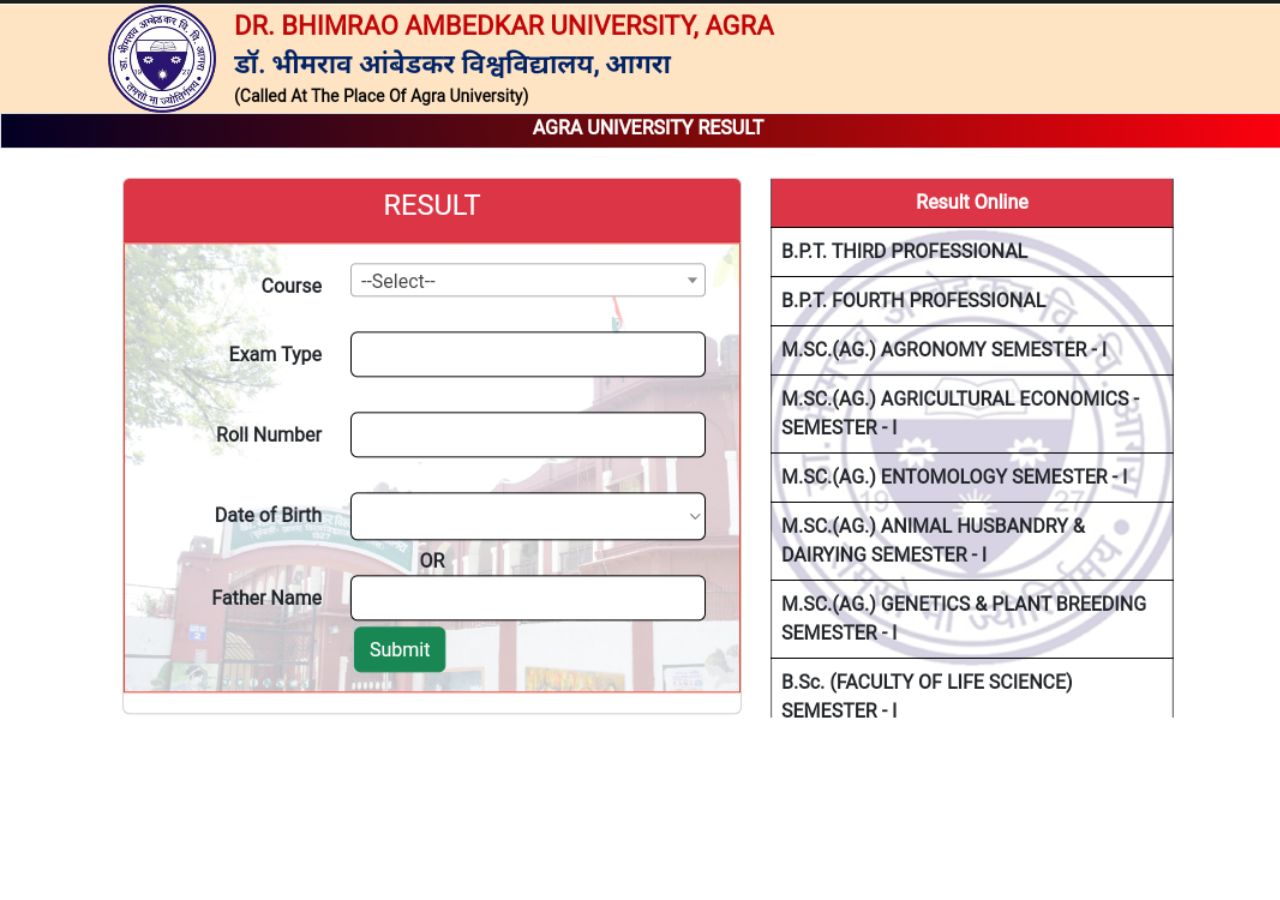The width and height of the screenshot is (1280, 900).
Task: Click the Hindi university name text
Action: (452, 65)
